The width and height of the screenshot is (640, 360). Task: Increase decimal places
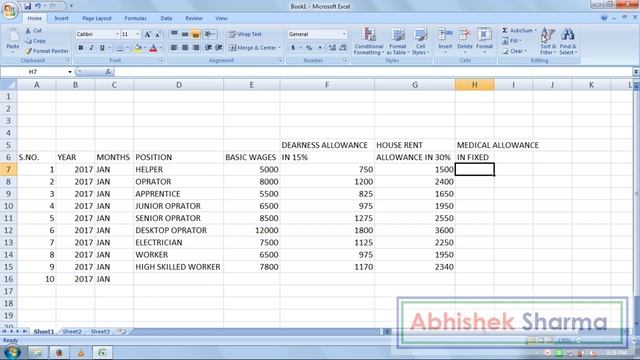click(332, 48)
